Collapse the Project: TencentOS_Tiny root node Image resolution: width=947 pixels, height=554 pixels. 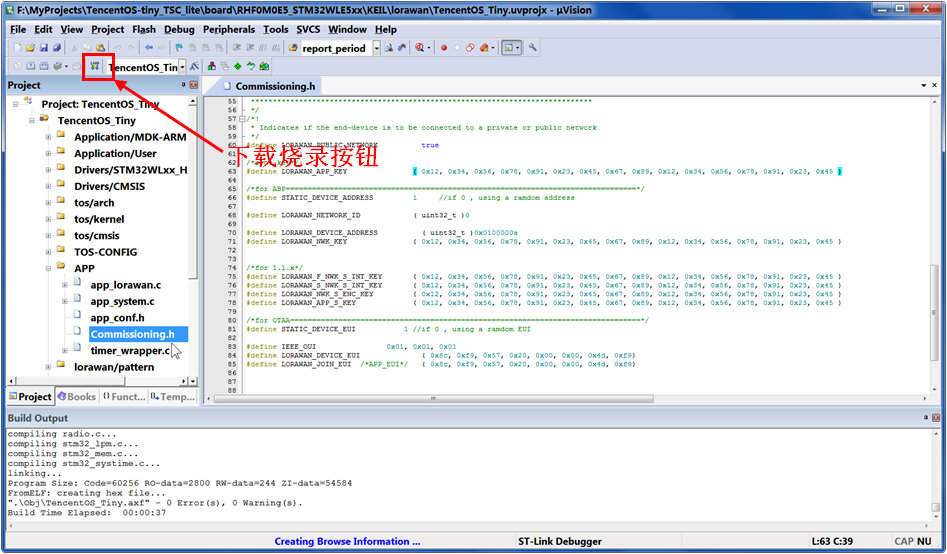(x=15, y=105)
